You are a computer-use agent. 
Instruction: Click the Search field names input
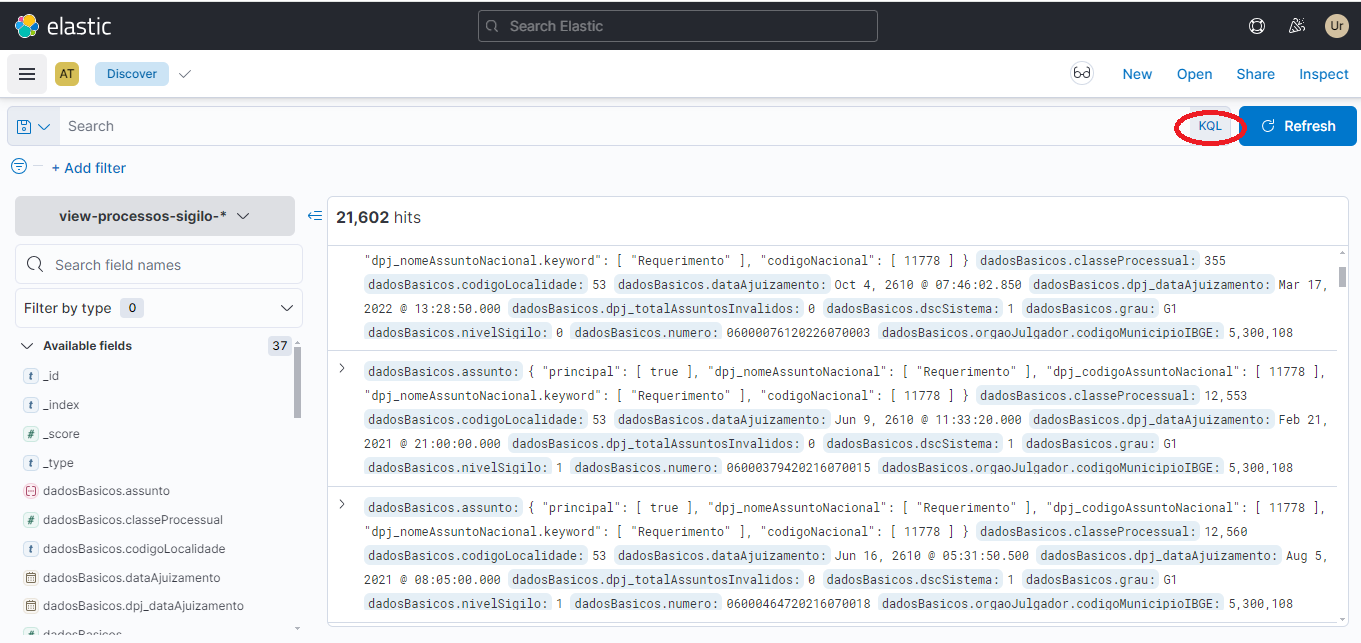tap(170, 265)
